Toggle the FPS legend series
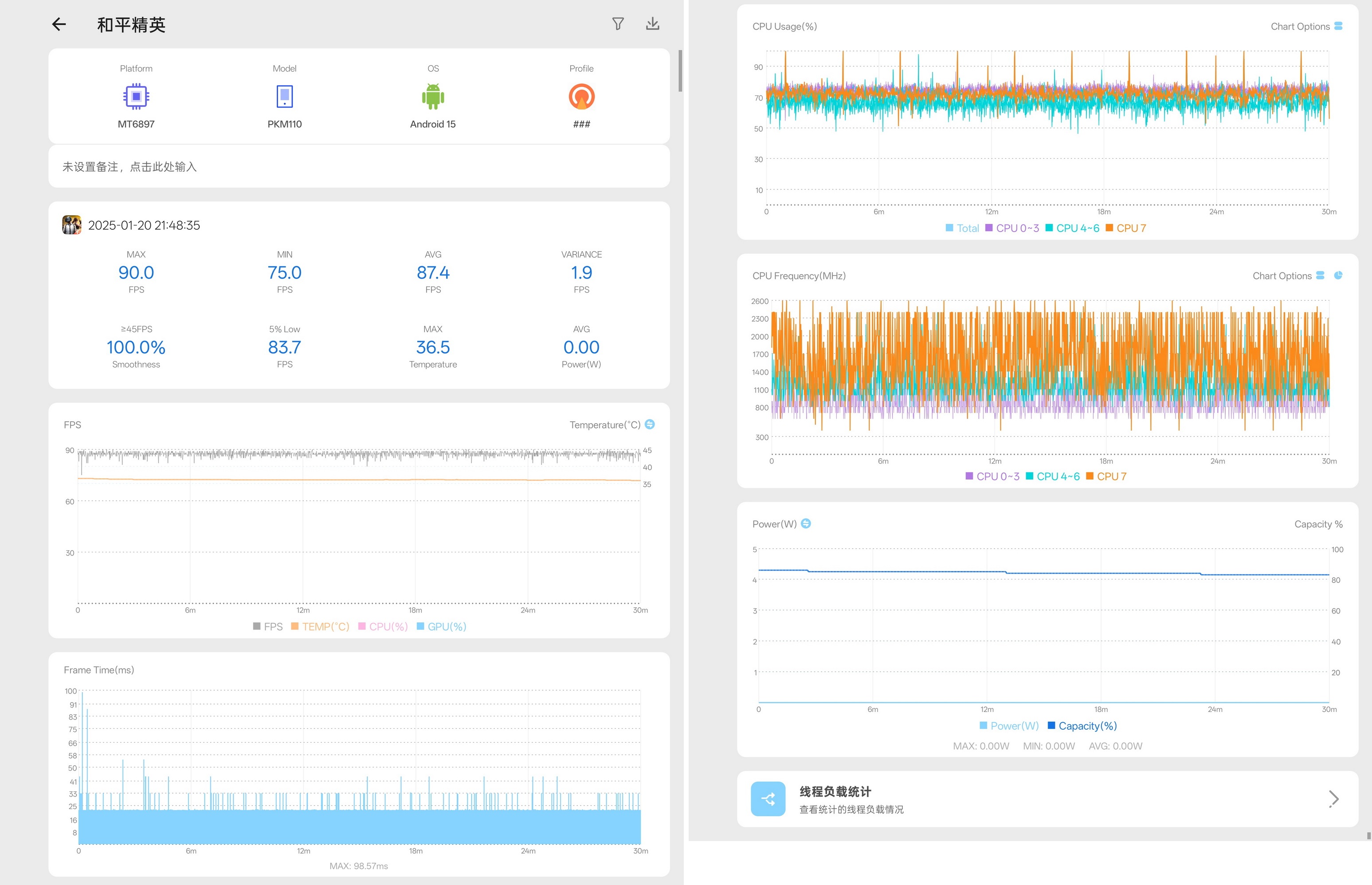The image size is (1372, 885). pyautogui.click(x=268, y=626)
